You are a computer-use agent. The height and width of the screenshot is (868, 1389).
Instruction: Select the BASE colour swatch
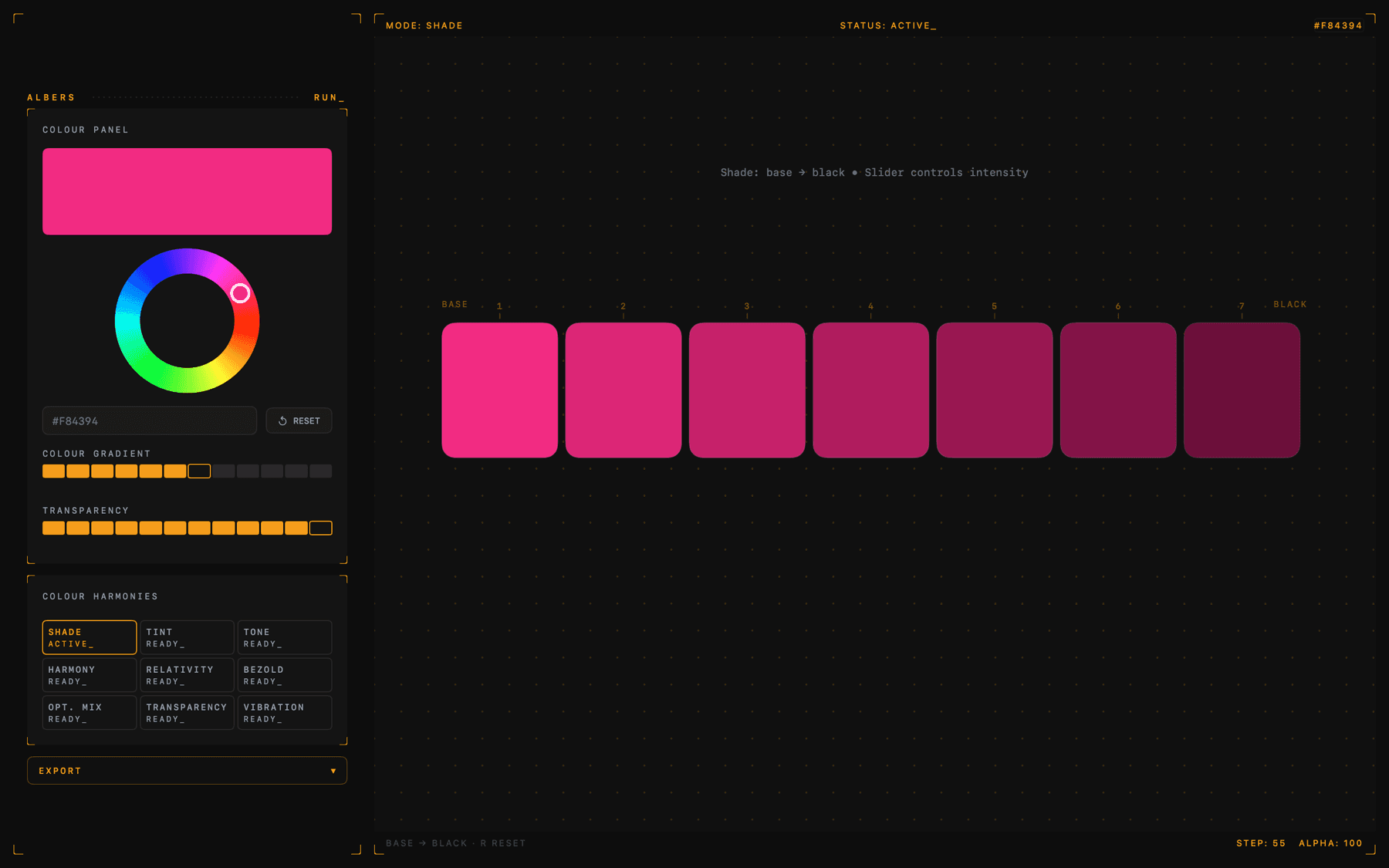pyautogui.click(x=499, y=390)
